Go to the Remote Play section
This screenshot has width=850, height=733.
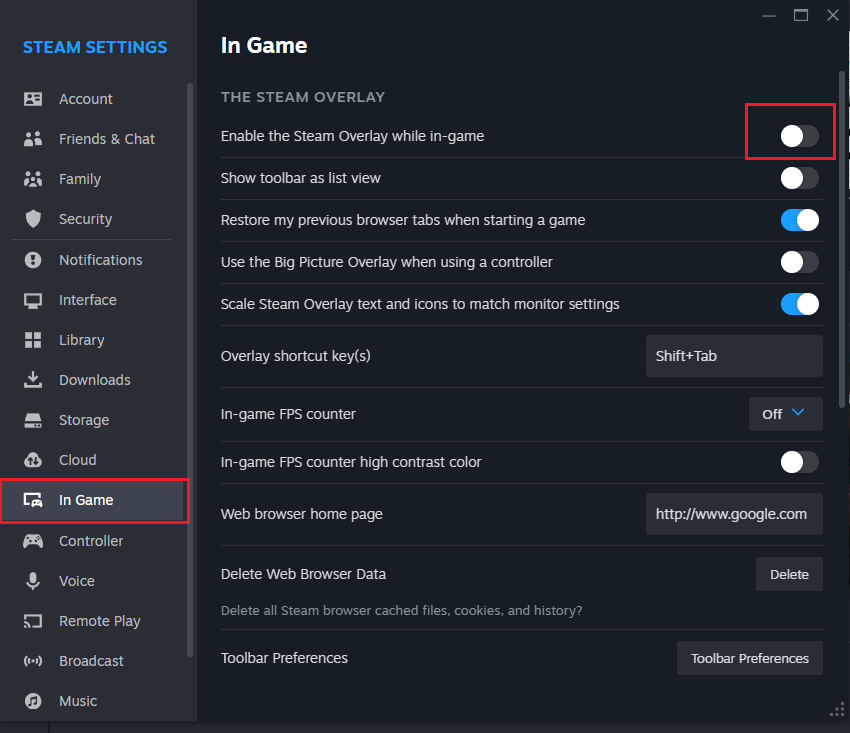point(99,621)
